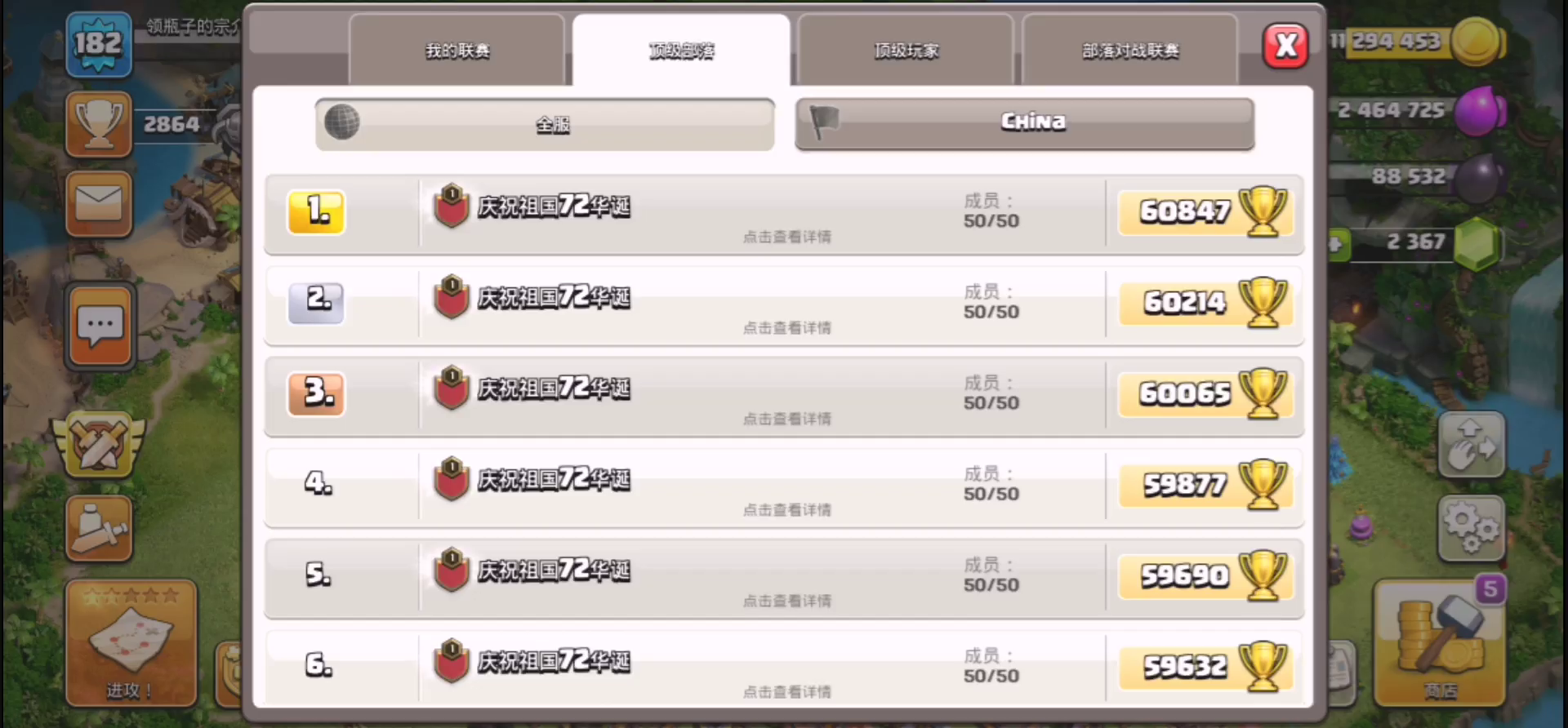Close the leaderboard with red X
The height and width of the screenshot is (728, 1568).
[1286, 45]
